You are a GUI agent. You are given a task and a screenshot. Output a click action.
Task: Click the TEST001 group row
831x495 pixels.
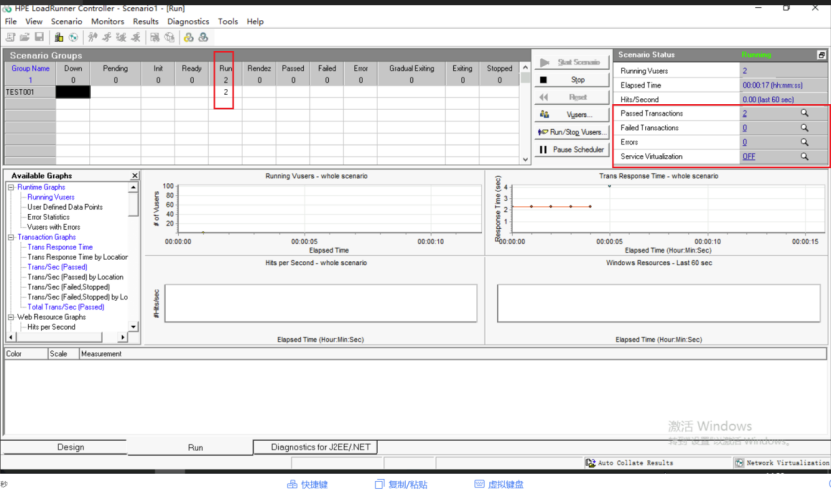point(262,92)
